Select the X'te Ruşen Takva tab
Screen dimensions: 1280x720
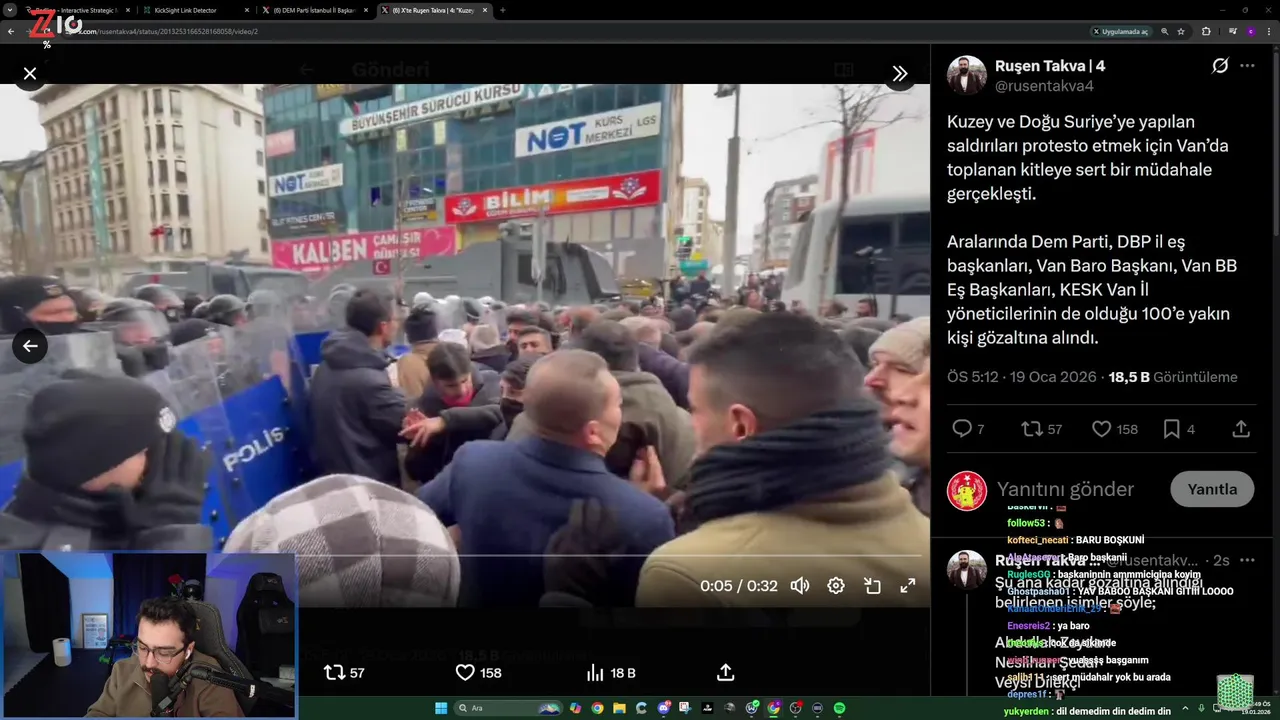click(x=434, y=10)
